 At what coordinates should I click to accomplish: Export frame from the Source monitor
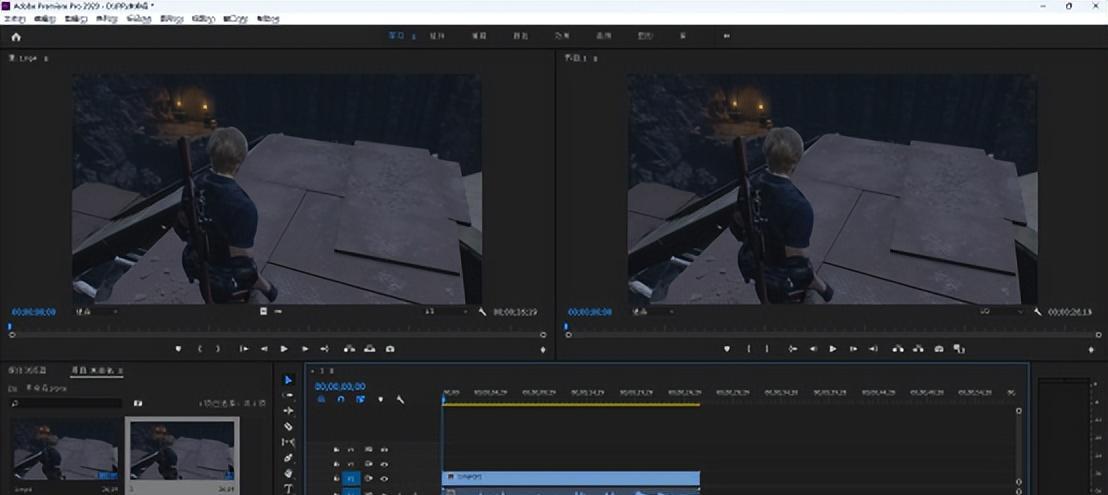[390, 349]
